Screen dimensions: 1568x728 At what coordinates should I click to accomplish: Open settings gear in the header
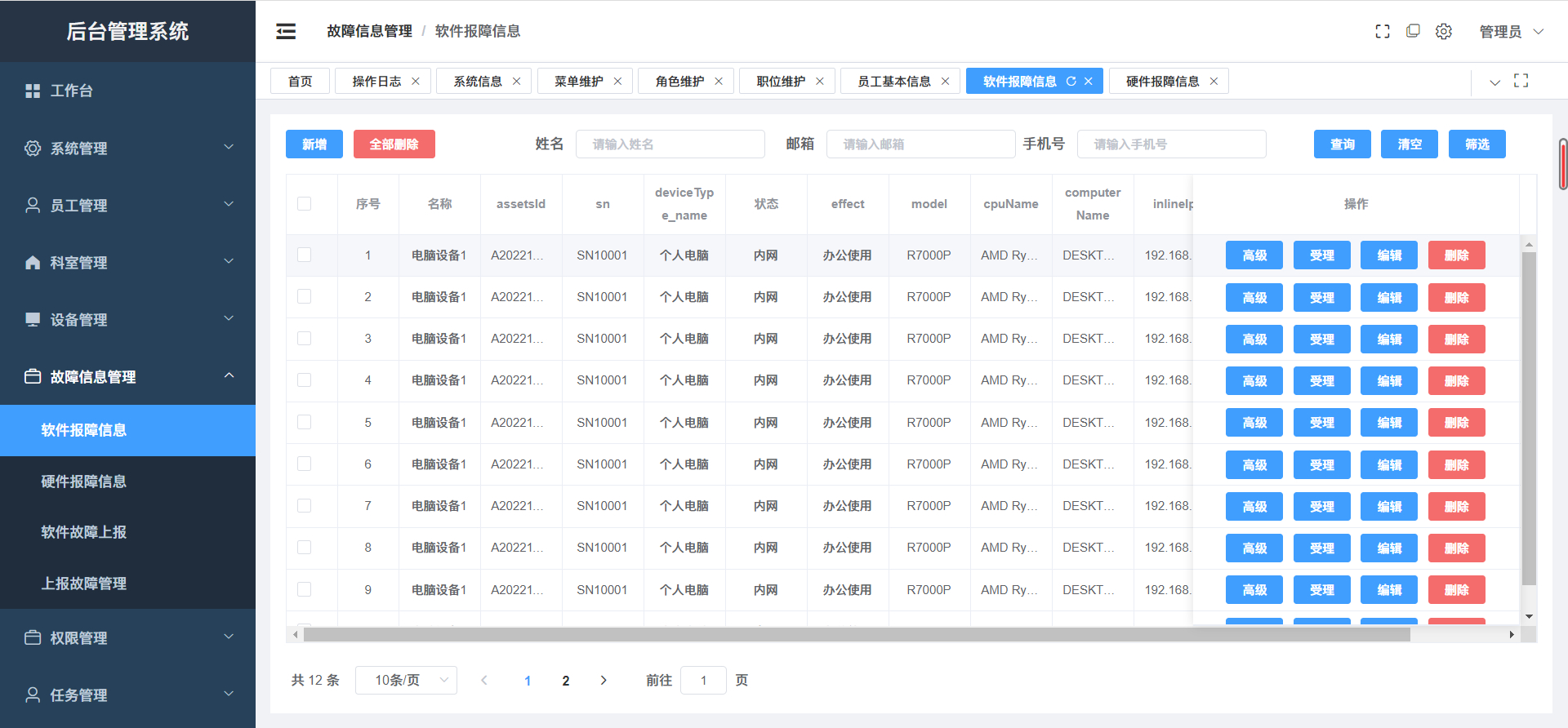point(1444,31)
